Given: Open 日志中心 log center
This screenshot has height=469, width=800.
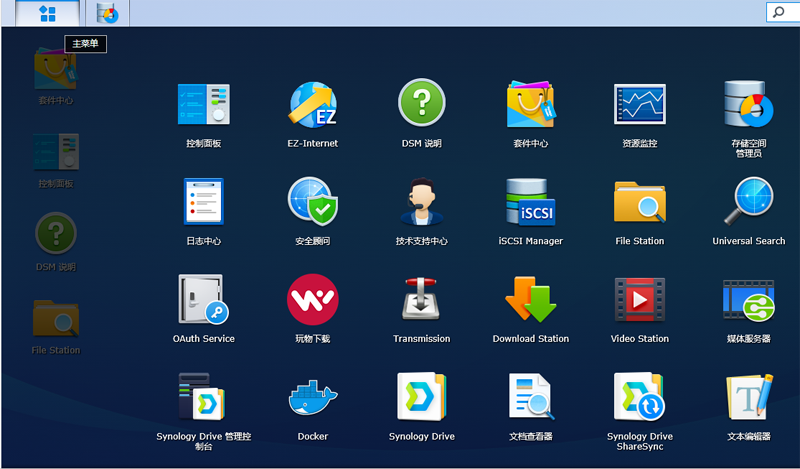Looking at the screenshot, I should [x=204, y=202].
